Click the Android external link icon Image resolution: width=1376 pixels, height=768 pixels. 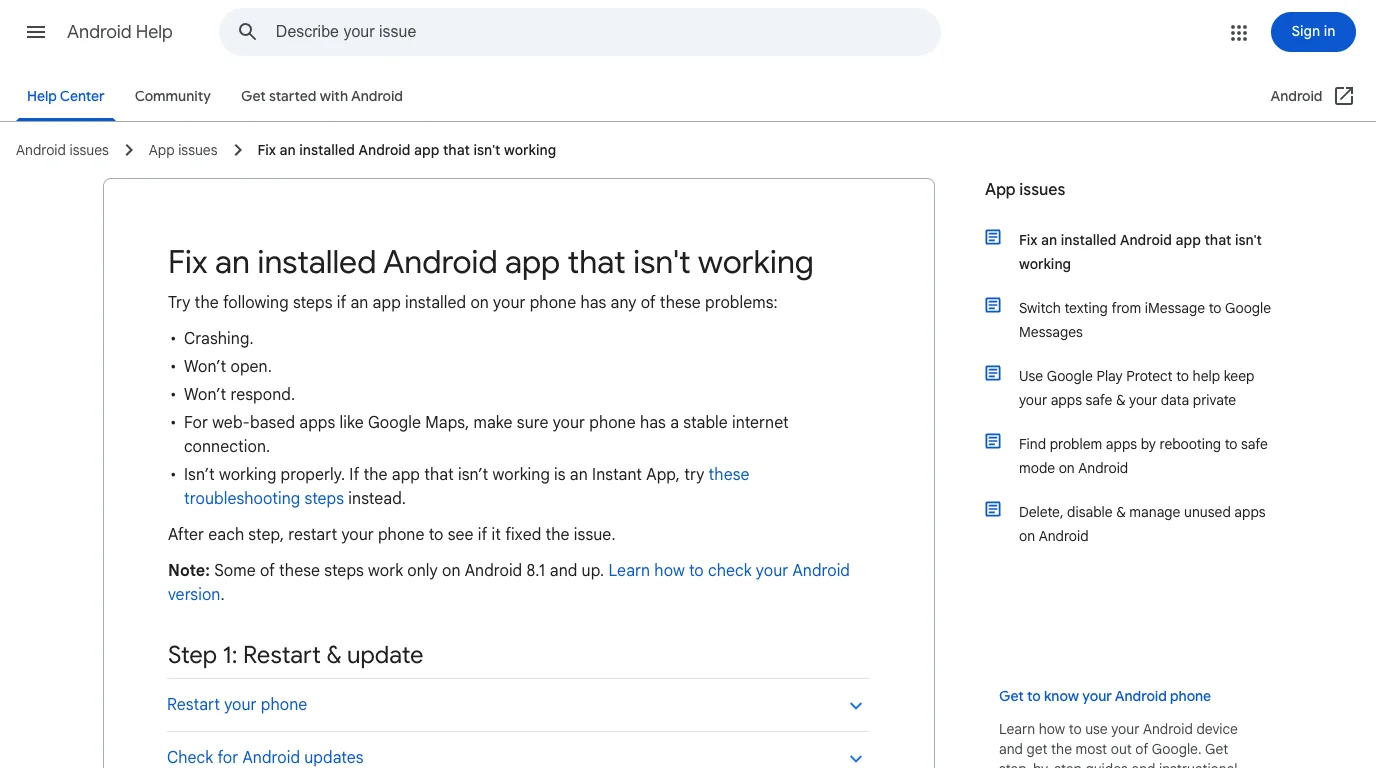pos(1344,96)
